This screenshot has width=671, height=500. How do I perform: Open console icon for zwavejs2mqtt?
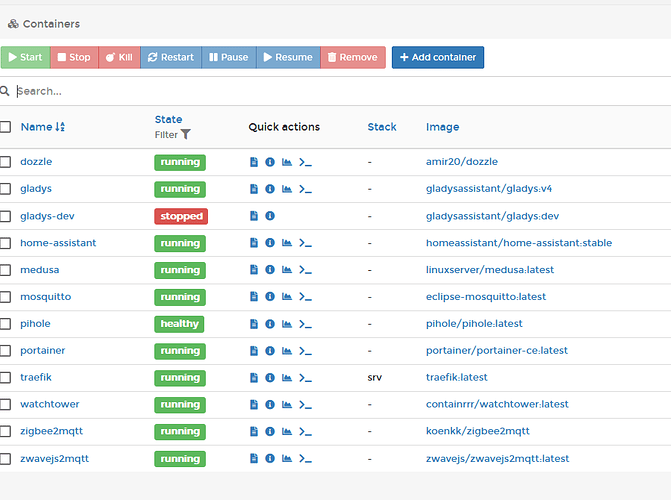pyautogui.click(x=305, y=458)
